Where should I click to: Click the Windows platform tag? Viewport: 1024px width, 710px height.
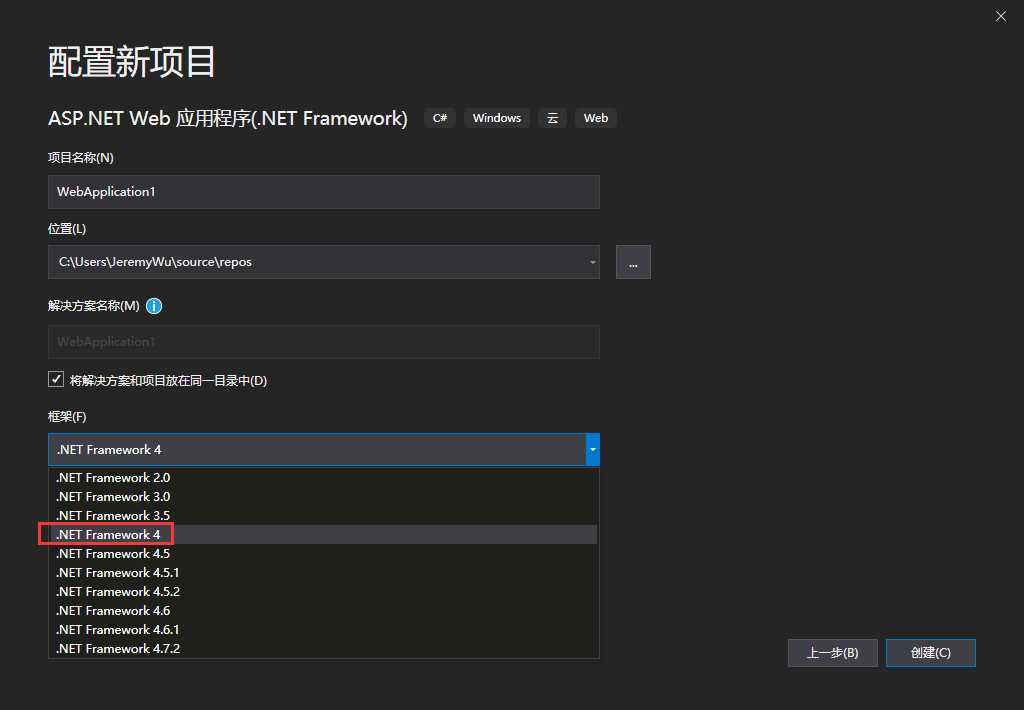(x=497, y=118)
